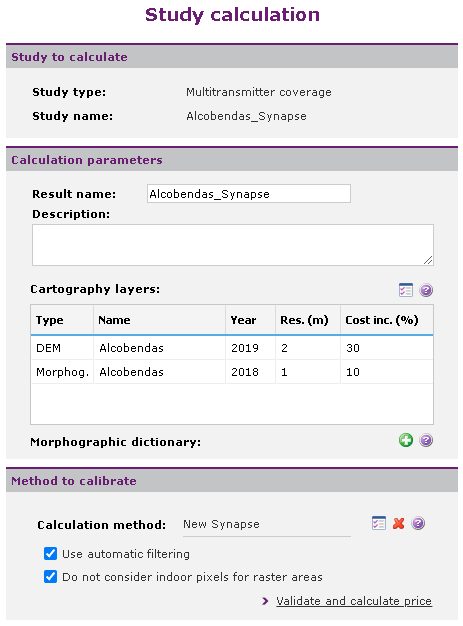Image resolution: width=463 pixels, height=626 pixels.
Task: Click Alcobendas_Synapse study name text
Action: pos(246,116)
